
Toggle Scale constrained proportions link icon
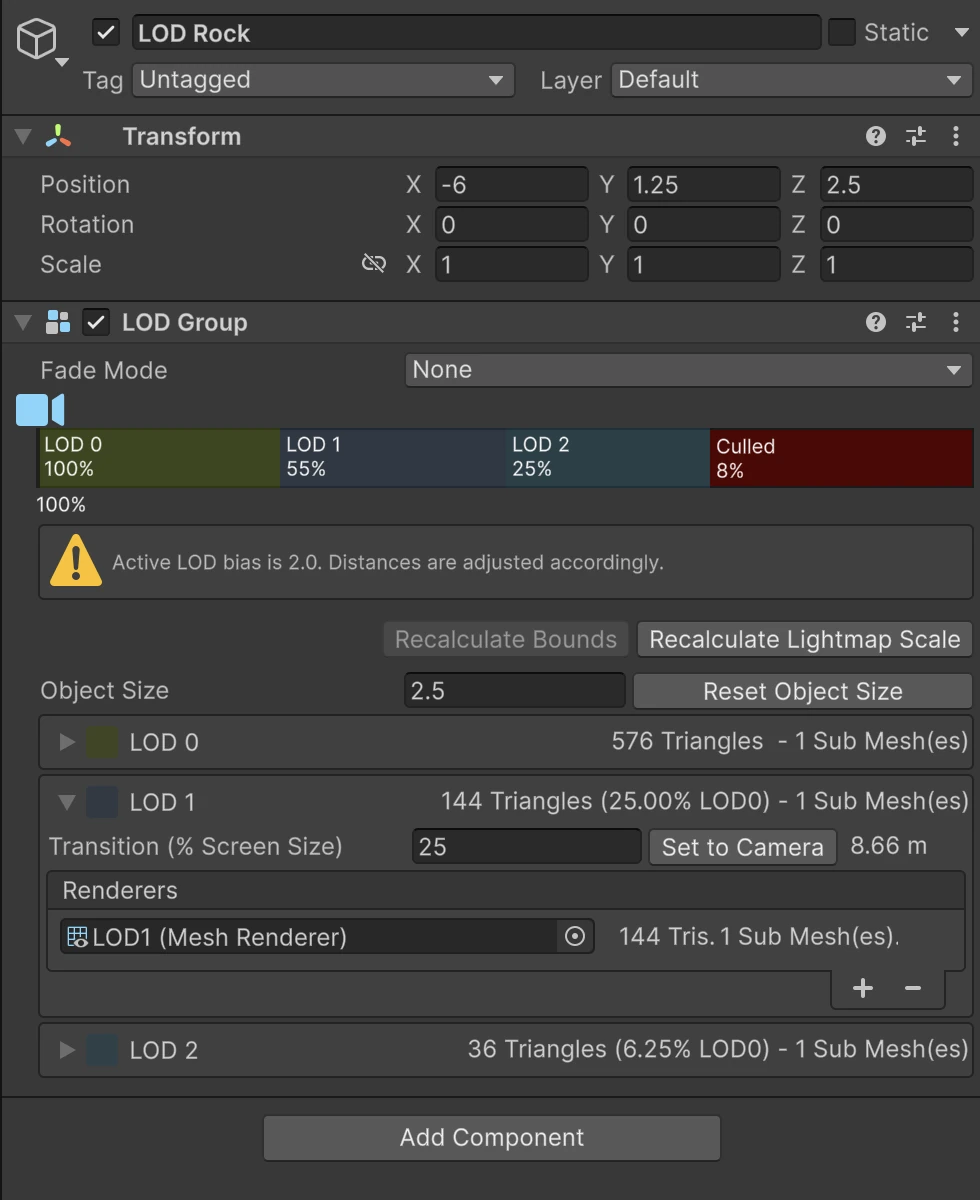tap(374, 264)
